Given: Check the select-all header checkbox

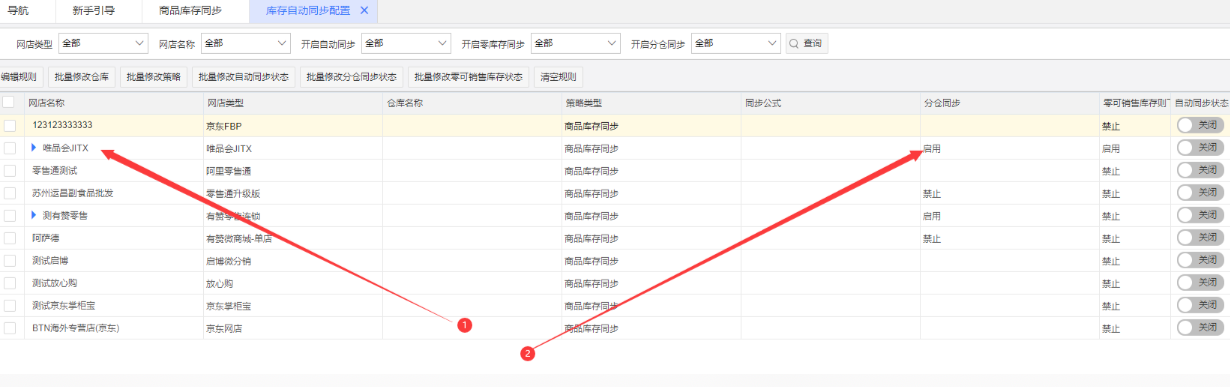Looking at the screenshot, I should 9,102.
